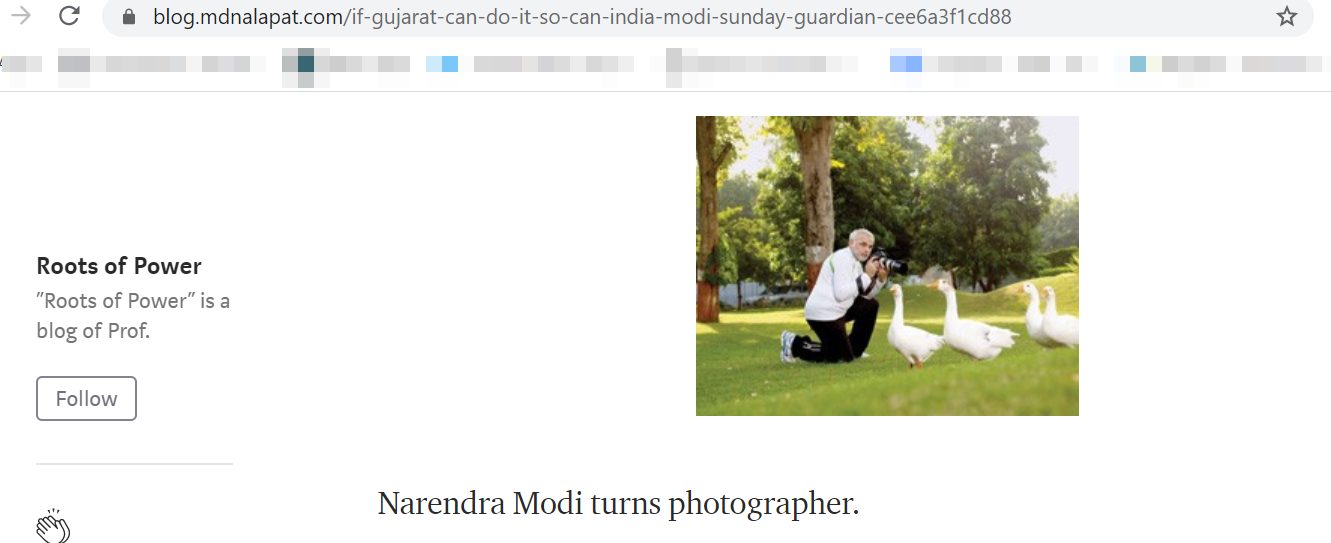View site info via the padlock icon
The height and width of the screenshot is (543, 1331).
[x=128, y=17]
